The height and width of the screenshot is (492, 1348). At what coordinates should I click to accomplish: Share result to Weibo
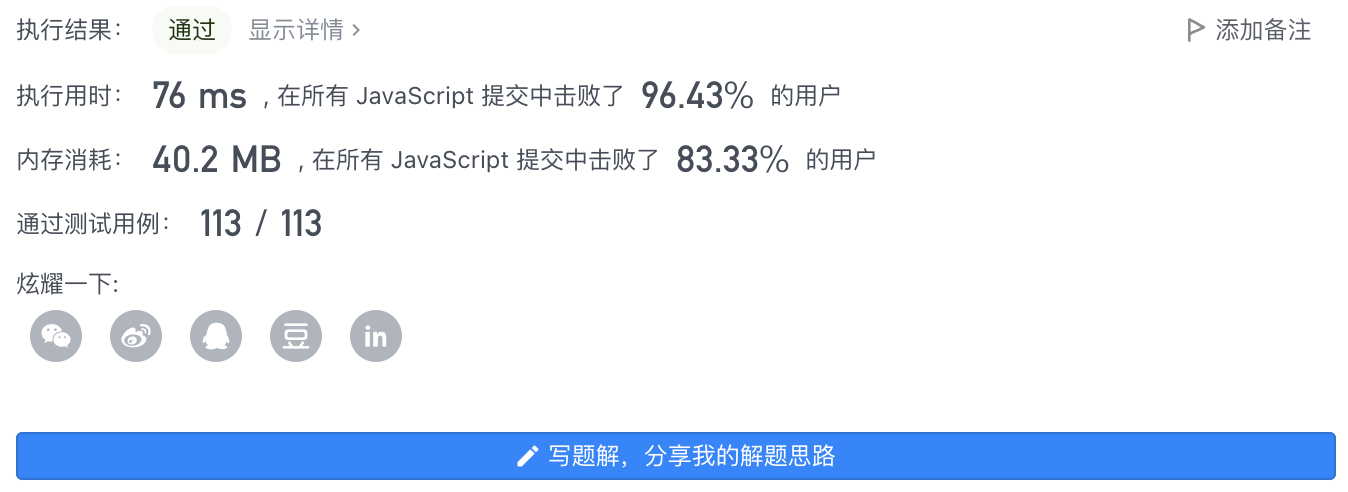pyautogui.click(x=136, y=336)
